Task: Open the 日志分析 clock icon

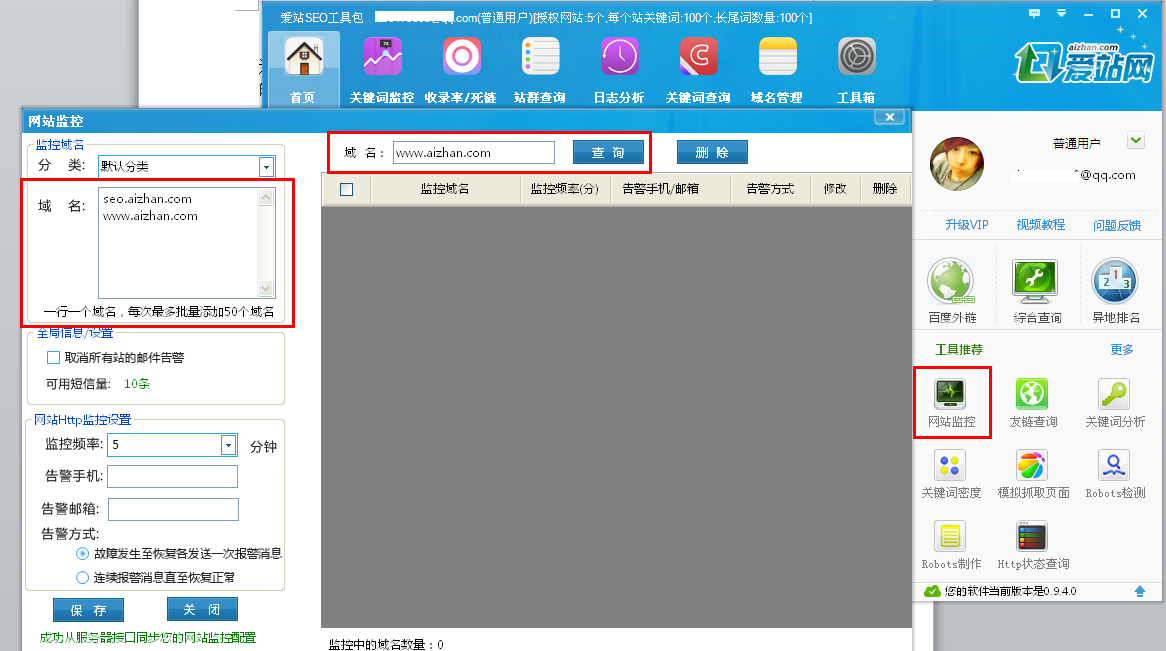Action: 619,57
